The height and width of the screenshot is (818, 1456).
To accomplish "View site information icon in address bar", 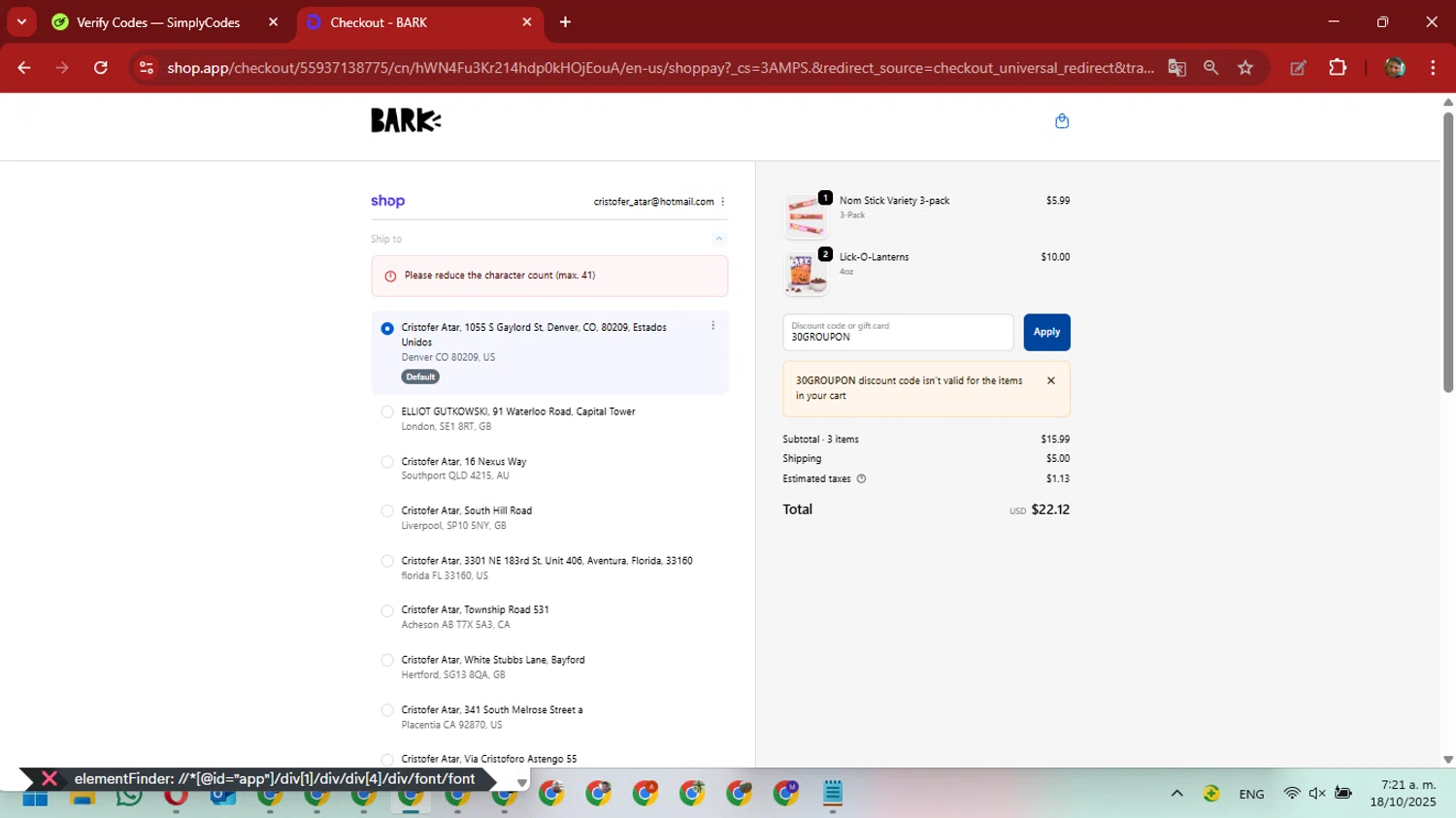I will [x=147, y=68].
